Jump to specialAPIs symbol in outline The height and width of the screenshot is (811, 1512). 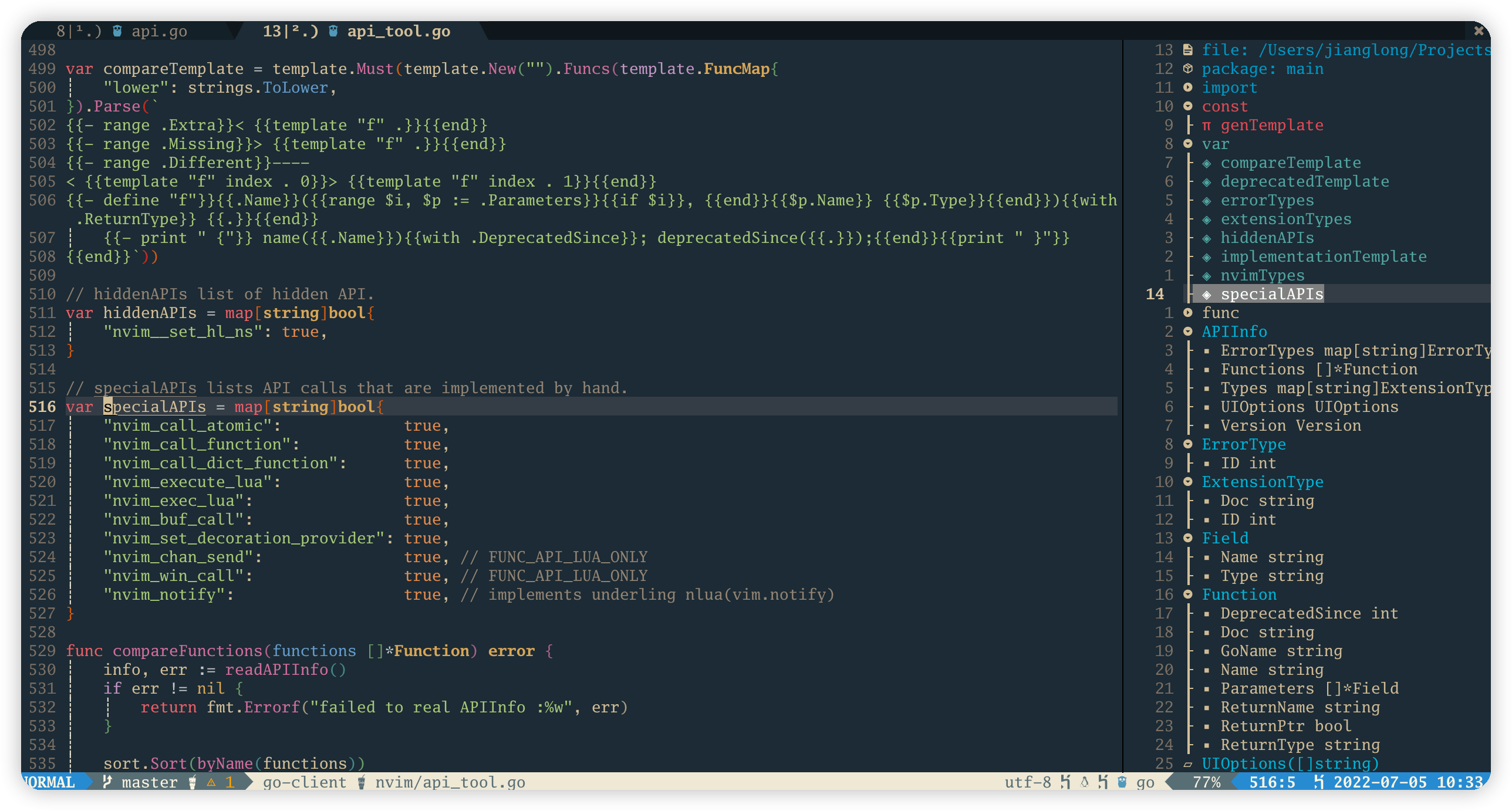tap(1271, 294)
